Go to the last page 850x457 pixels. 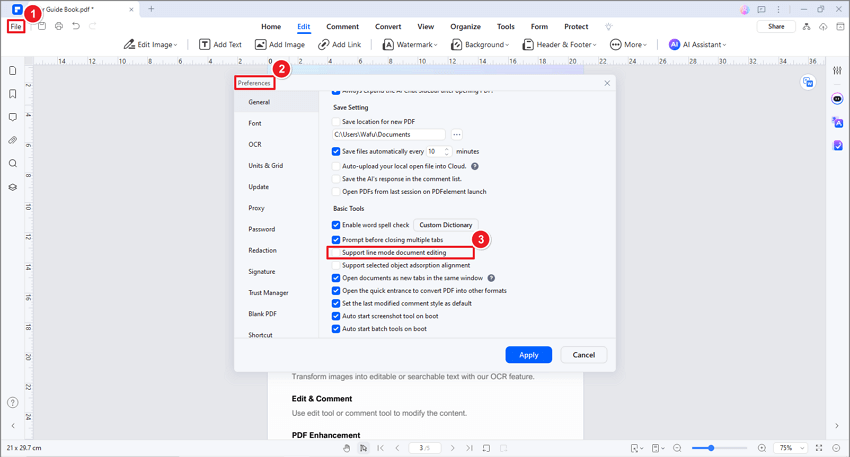469,448
